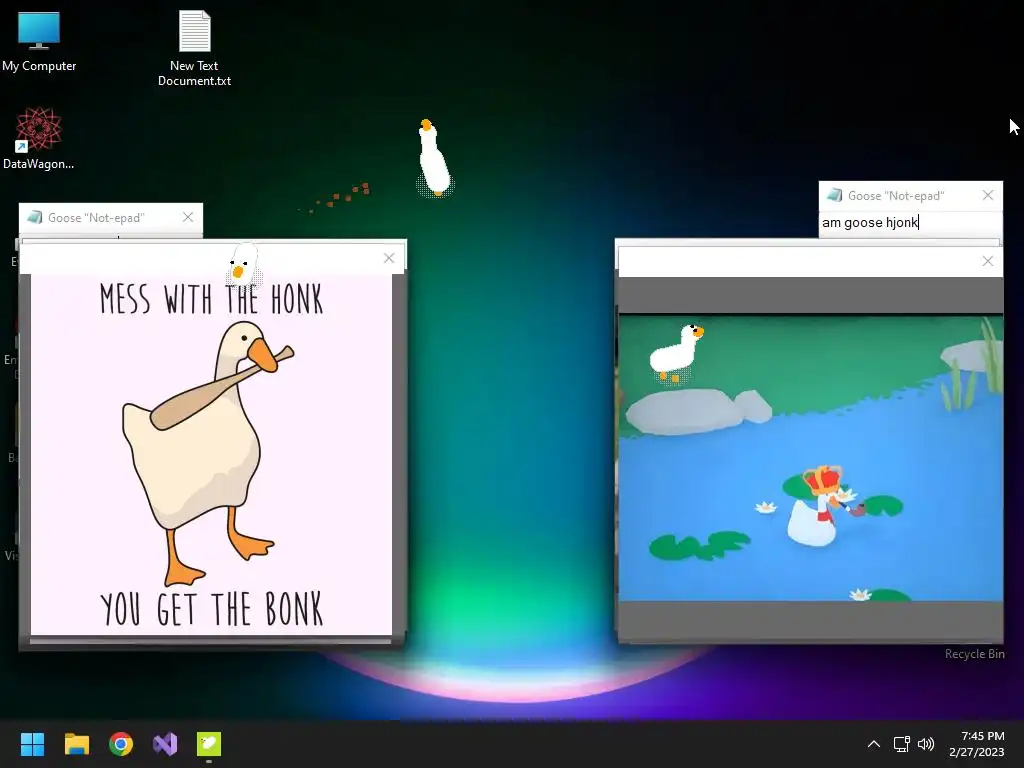Click the small goose on the pond image rock

coord(676,353)
